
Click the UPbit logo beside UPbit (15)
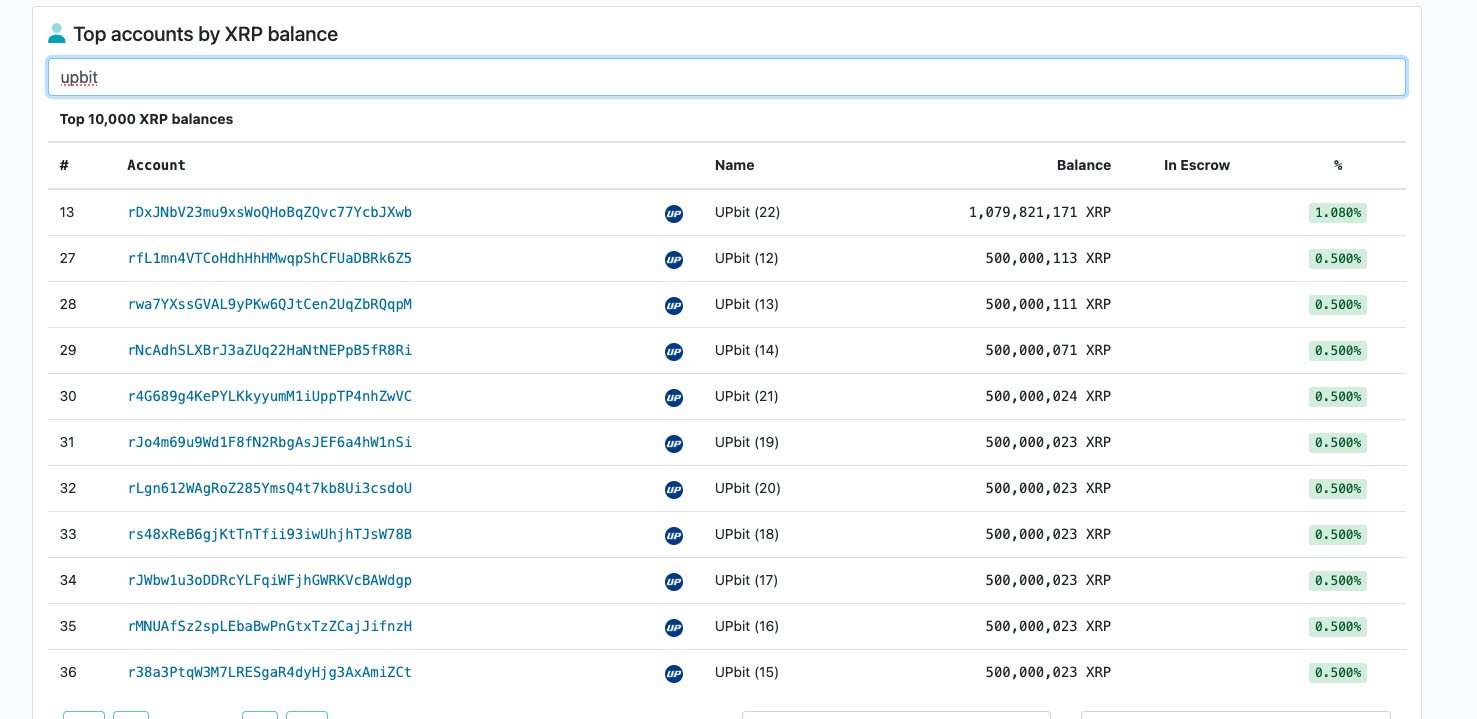click(x=674, y=673)
